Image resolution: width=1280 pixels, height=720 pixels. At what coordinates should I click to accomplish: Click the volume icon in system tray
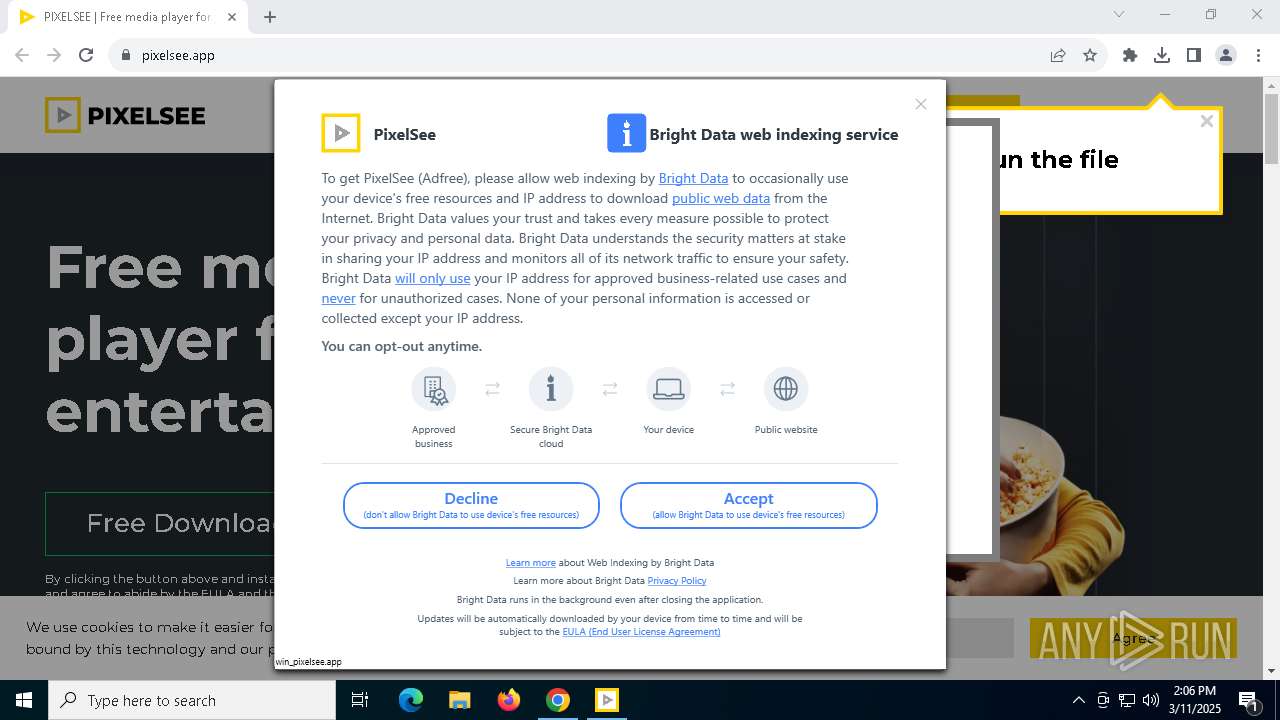tap(1151, 700)
